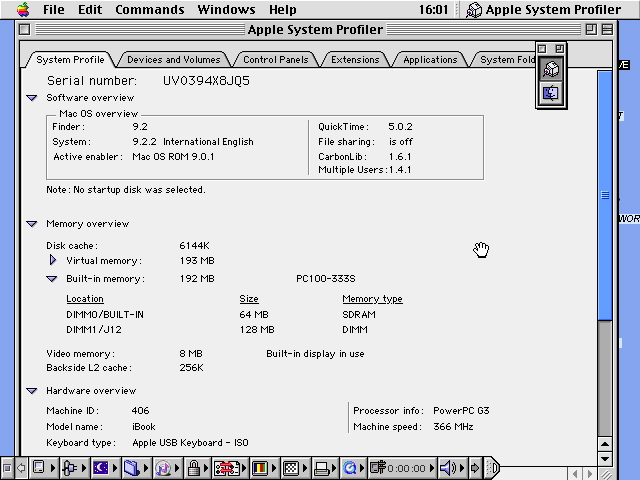Screen dimensions: 640x480
Task: Open the Apple menu
Action: (x=23, y=9)
